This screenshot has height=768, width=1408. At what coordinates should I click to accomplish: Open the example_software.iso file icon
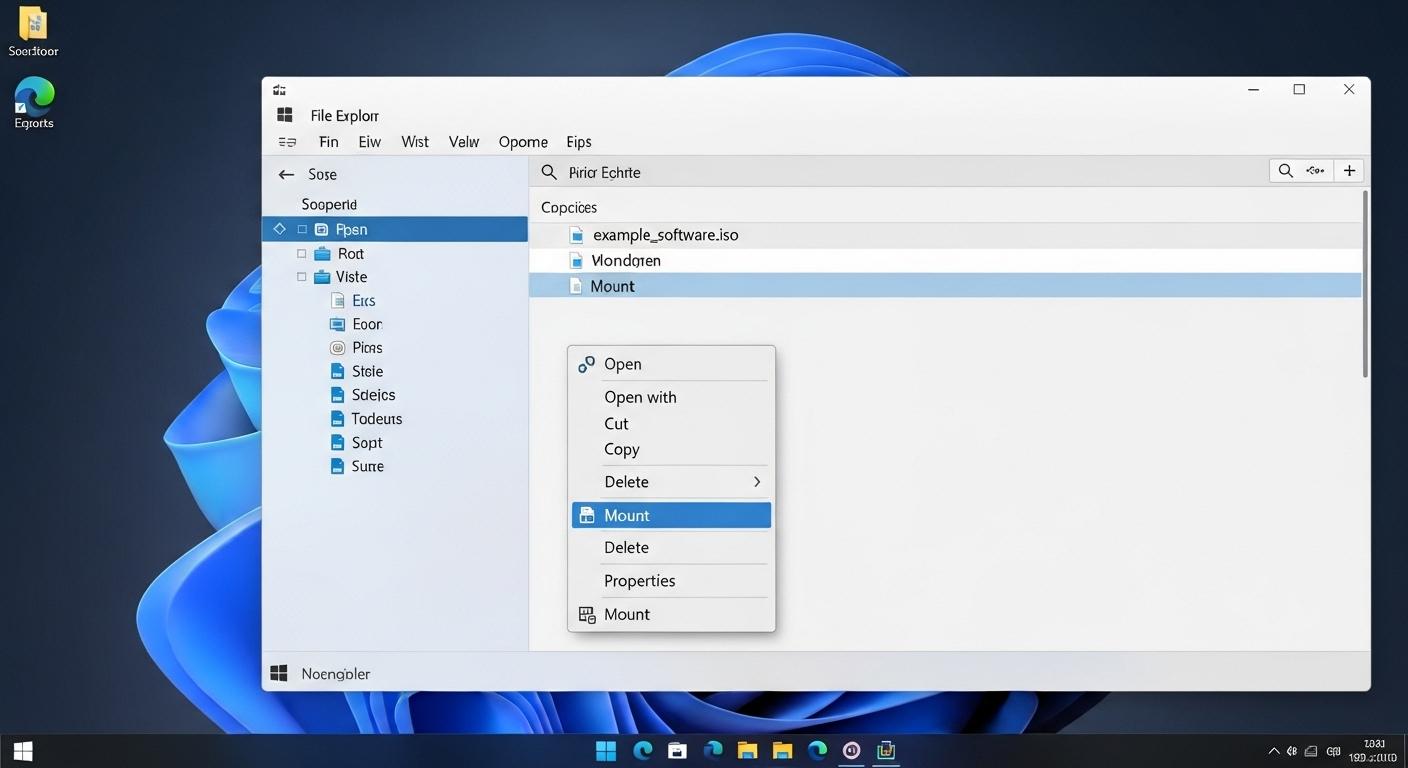point(576,234)
